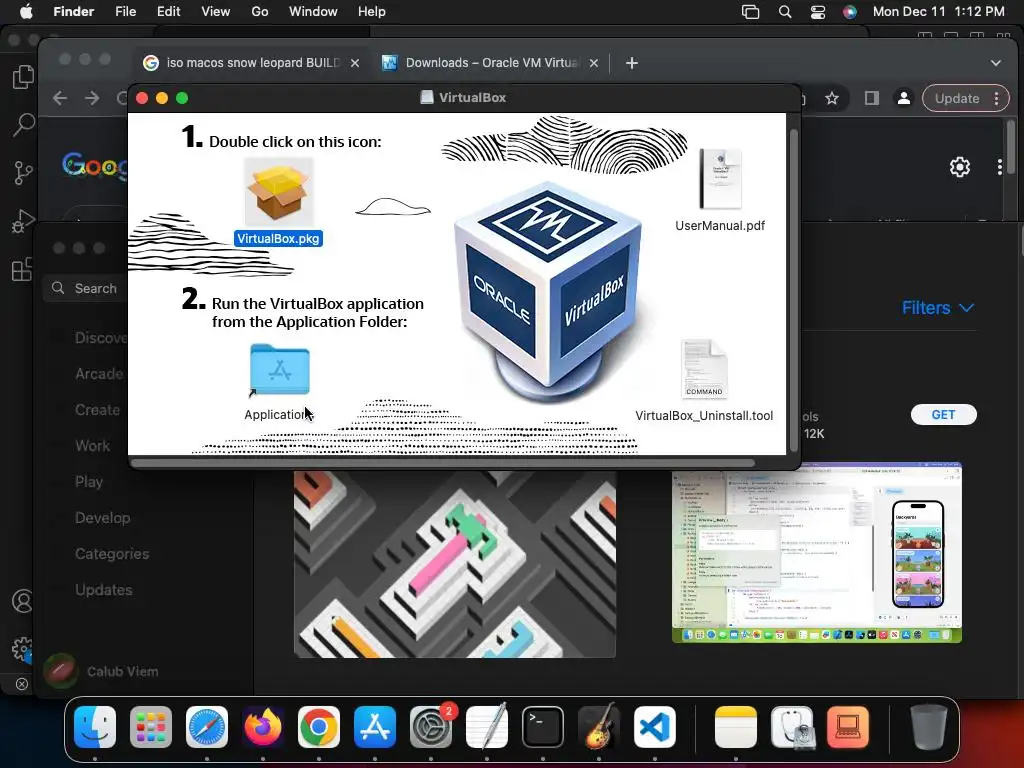Open the Trash in the Dock
The width and height of the screenshot is (1024, 768).
[x=929, y=727]
